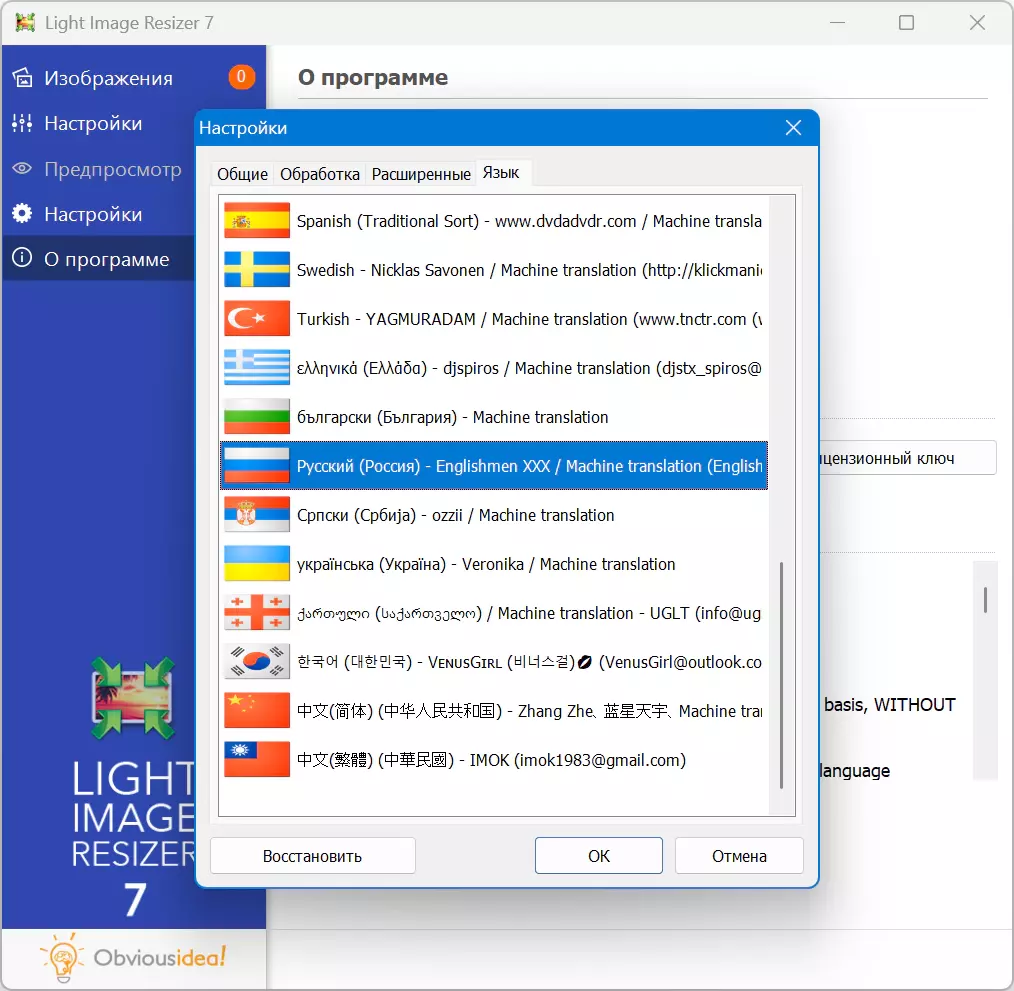Click the Russian flag icon

tap(257, 466)
